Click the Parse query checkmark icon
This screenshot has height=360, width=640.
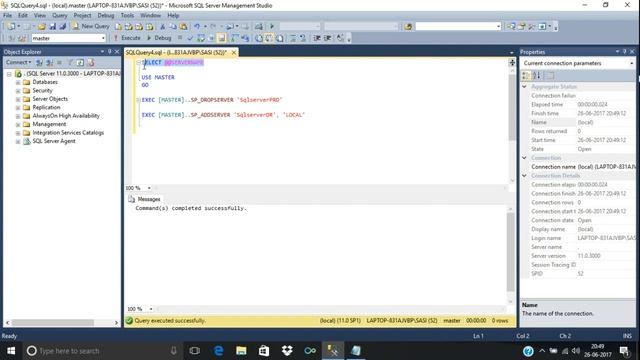190,38
